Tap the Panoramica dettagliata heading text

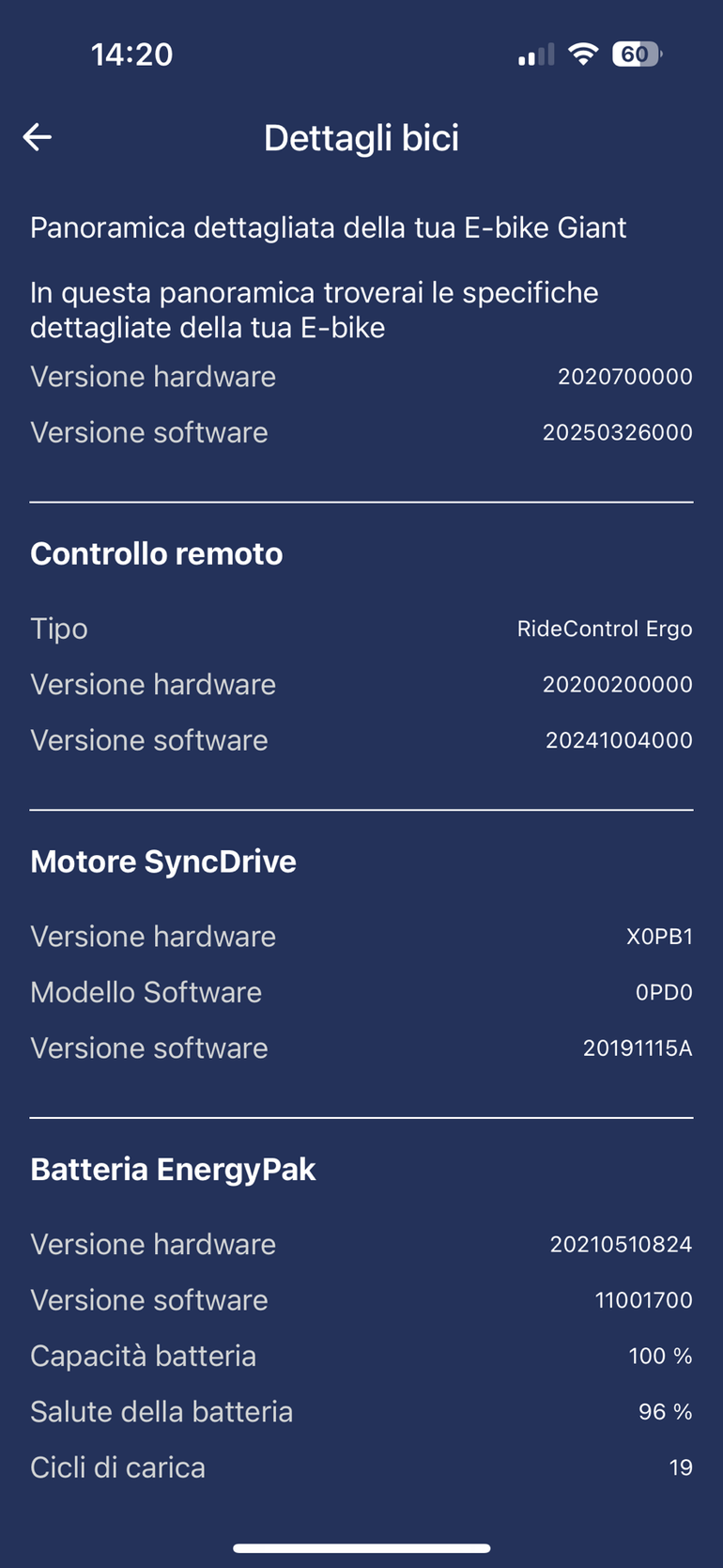329,228
